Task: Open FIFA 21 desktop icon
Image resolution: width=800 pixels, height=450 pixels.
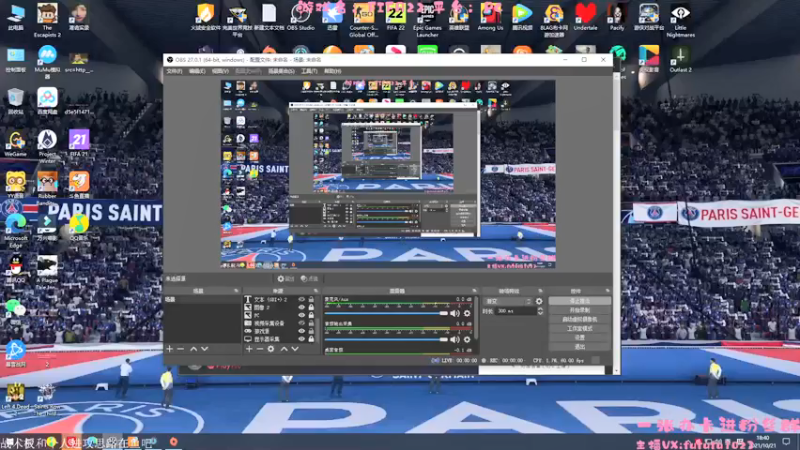Action: [79, 143]
